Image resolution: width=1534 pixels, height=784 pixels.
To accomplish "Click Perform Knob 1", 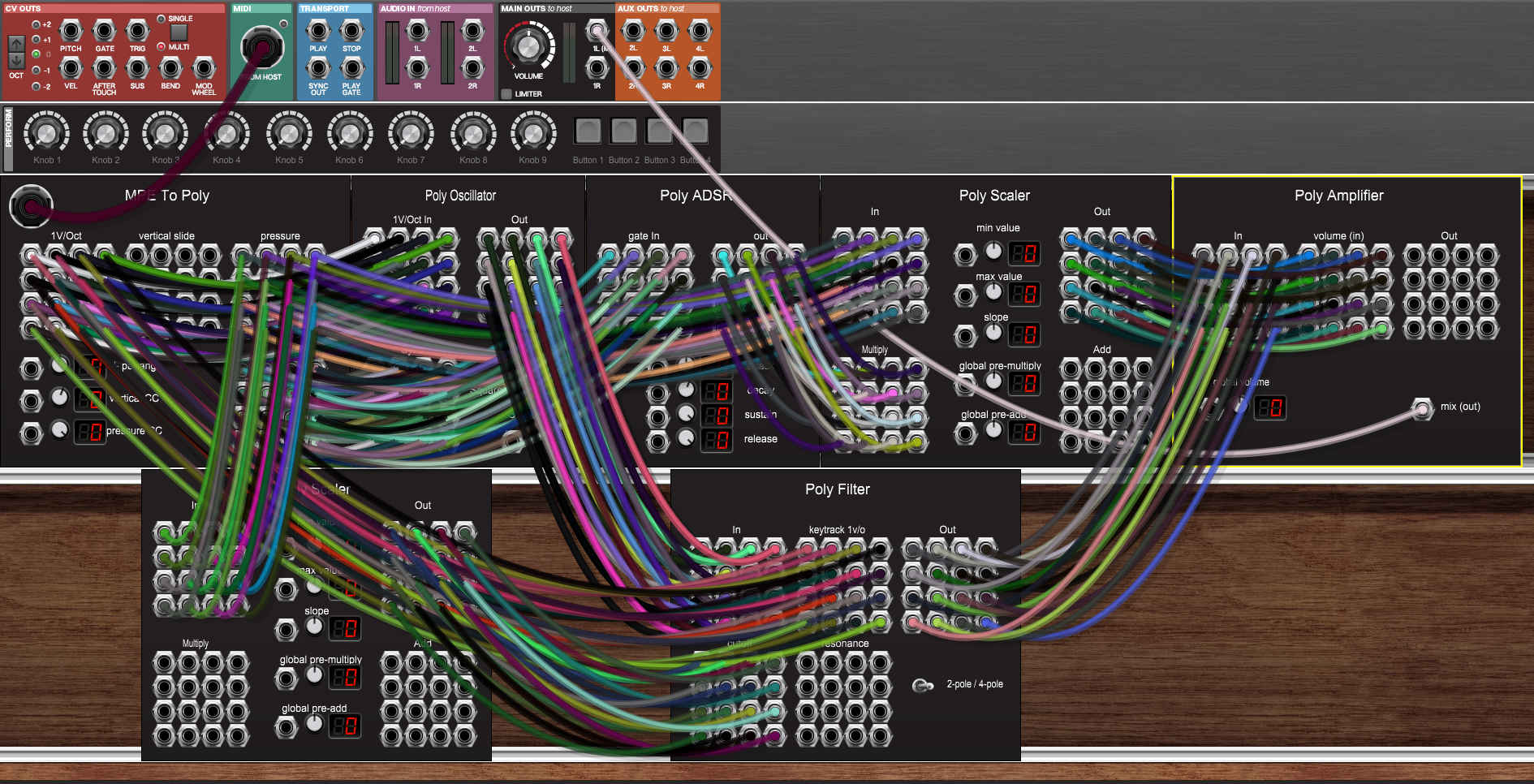I will (47, 132).
